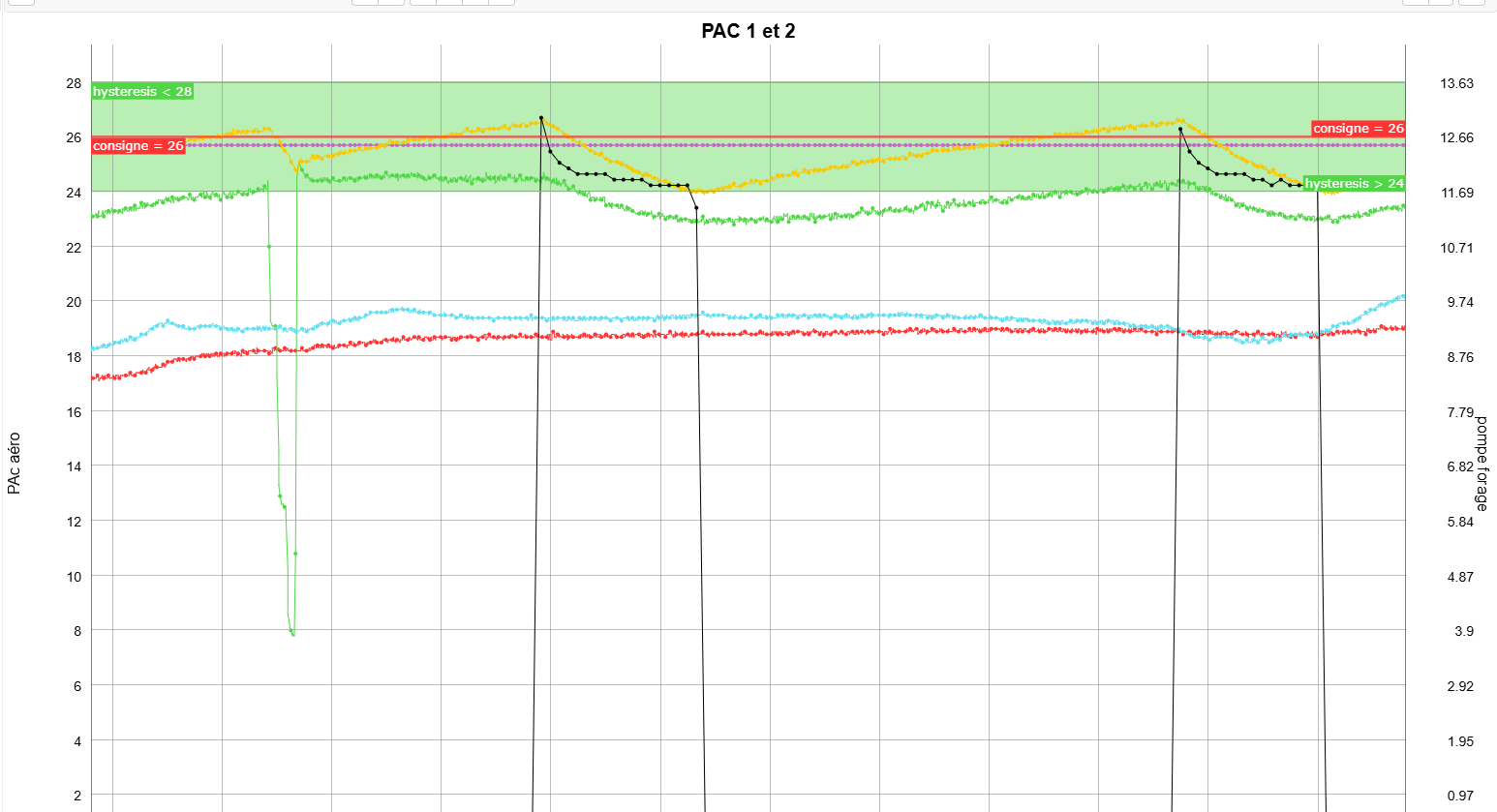Click left axis tick label 6

pos(77,686)
